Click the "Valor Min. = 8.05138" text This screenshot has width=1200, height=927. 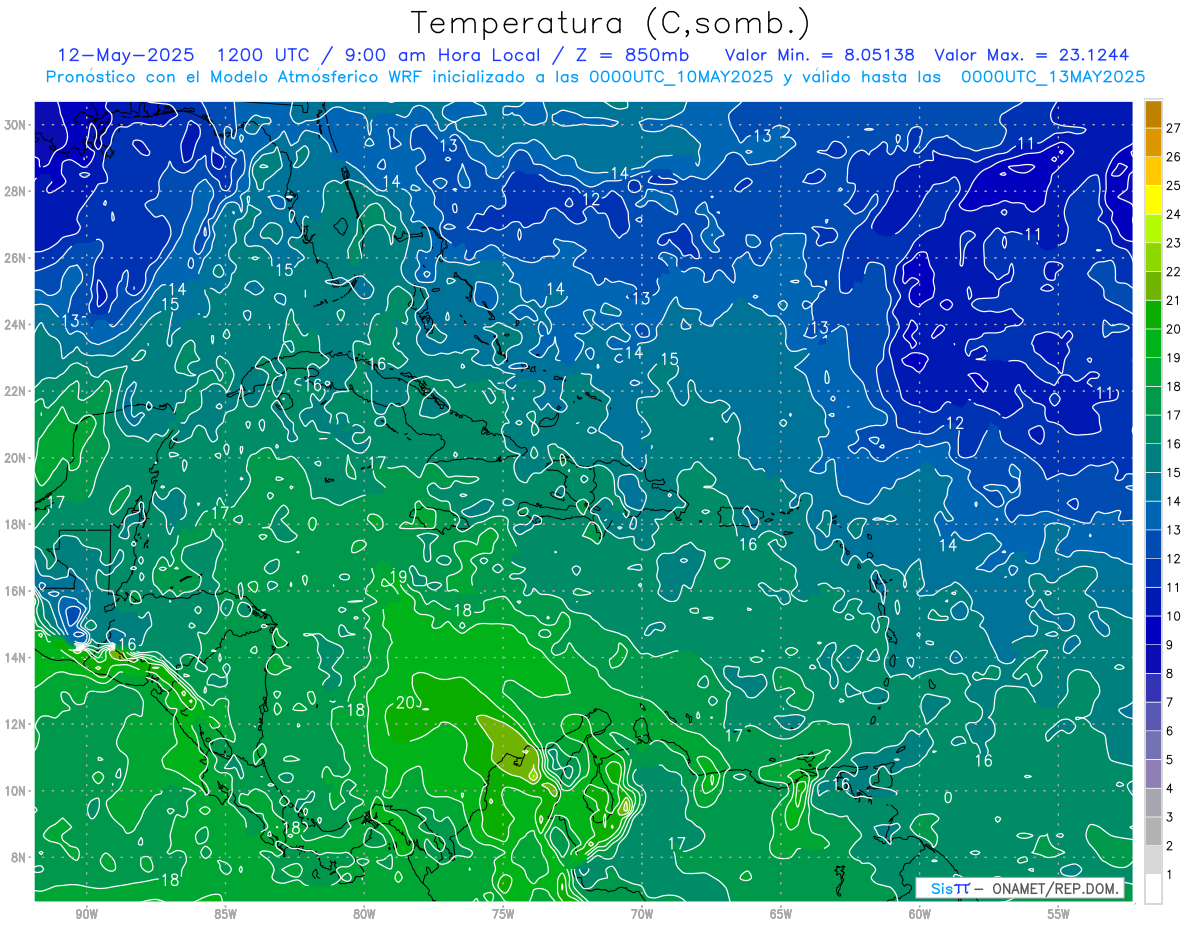[x=820, y=54]
